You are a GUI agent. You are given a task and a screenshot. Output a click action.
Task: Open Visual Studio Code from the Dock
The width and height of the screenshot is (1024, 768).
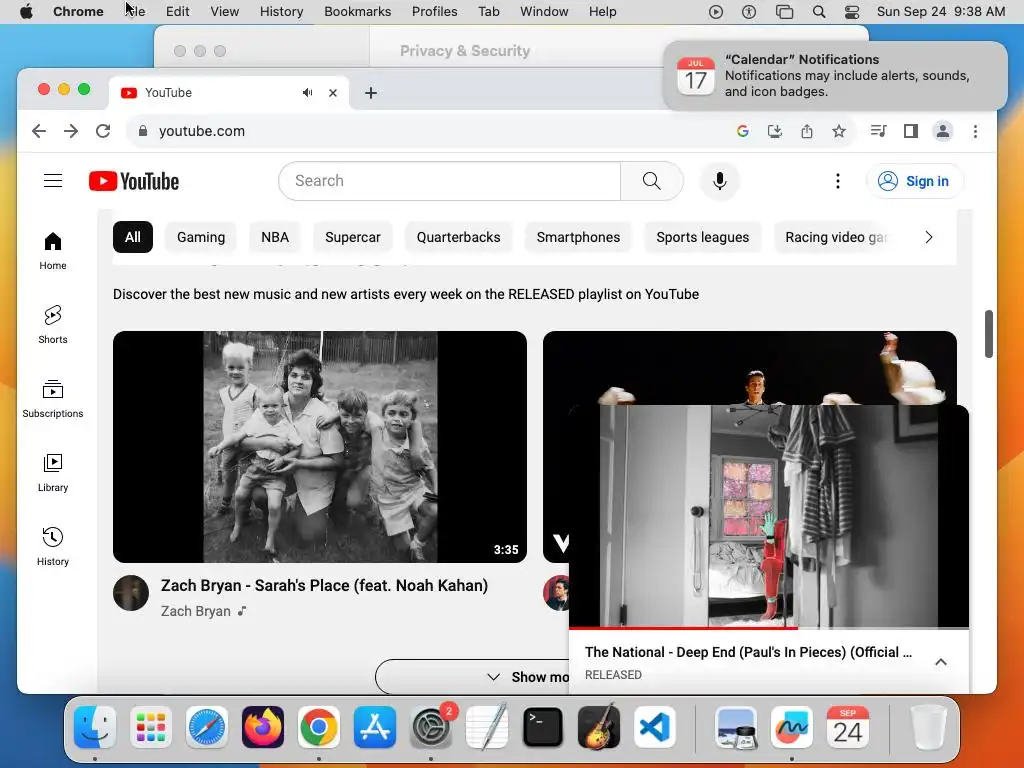click(x=654, y=727)
